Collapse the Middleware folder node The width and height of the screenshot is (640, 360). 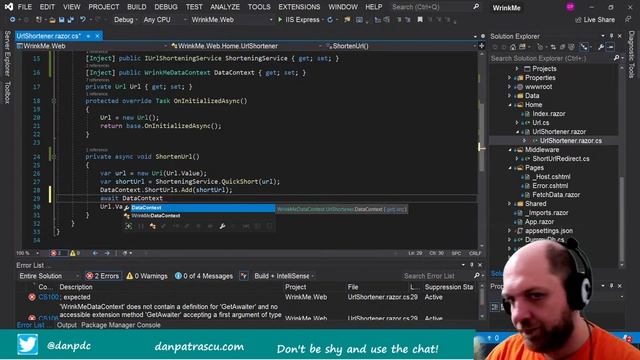click(509, 150)
